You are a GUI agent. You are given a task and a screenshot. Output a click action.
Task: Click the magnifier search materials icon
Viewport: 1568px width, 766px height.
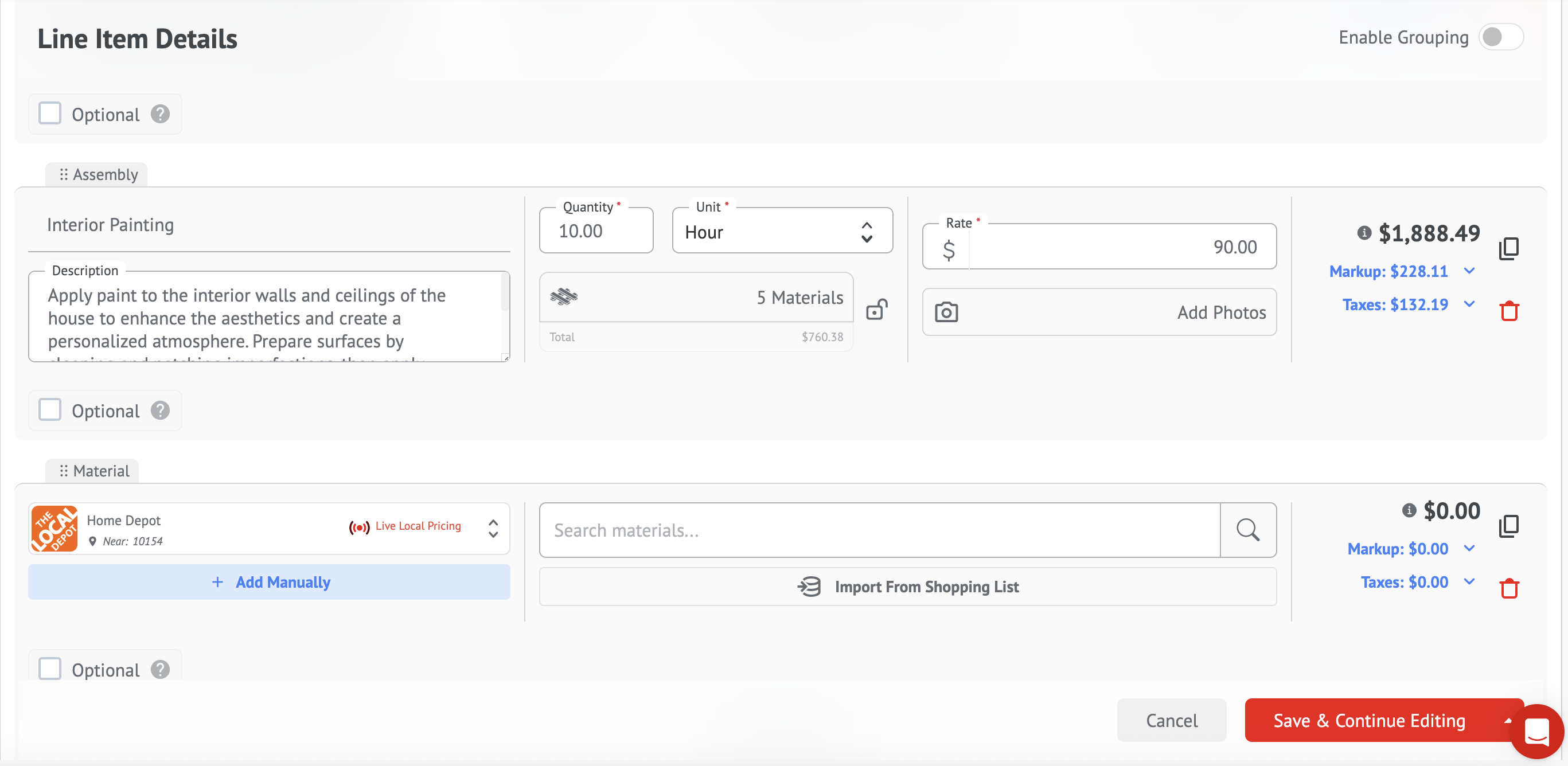(1247, 529)
